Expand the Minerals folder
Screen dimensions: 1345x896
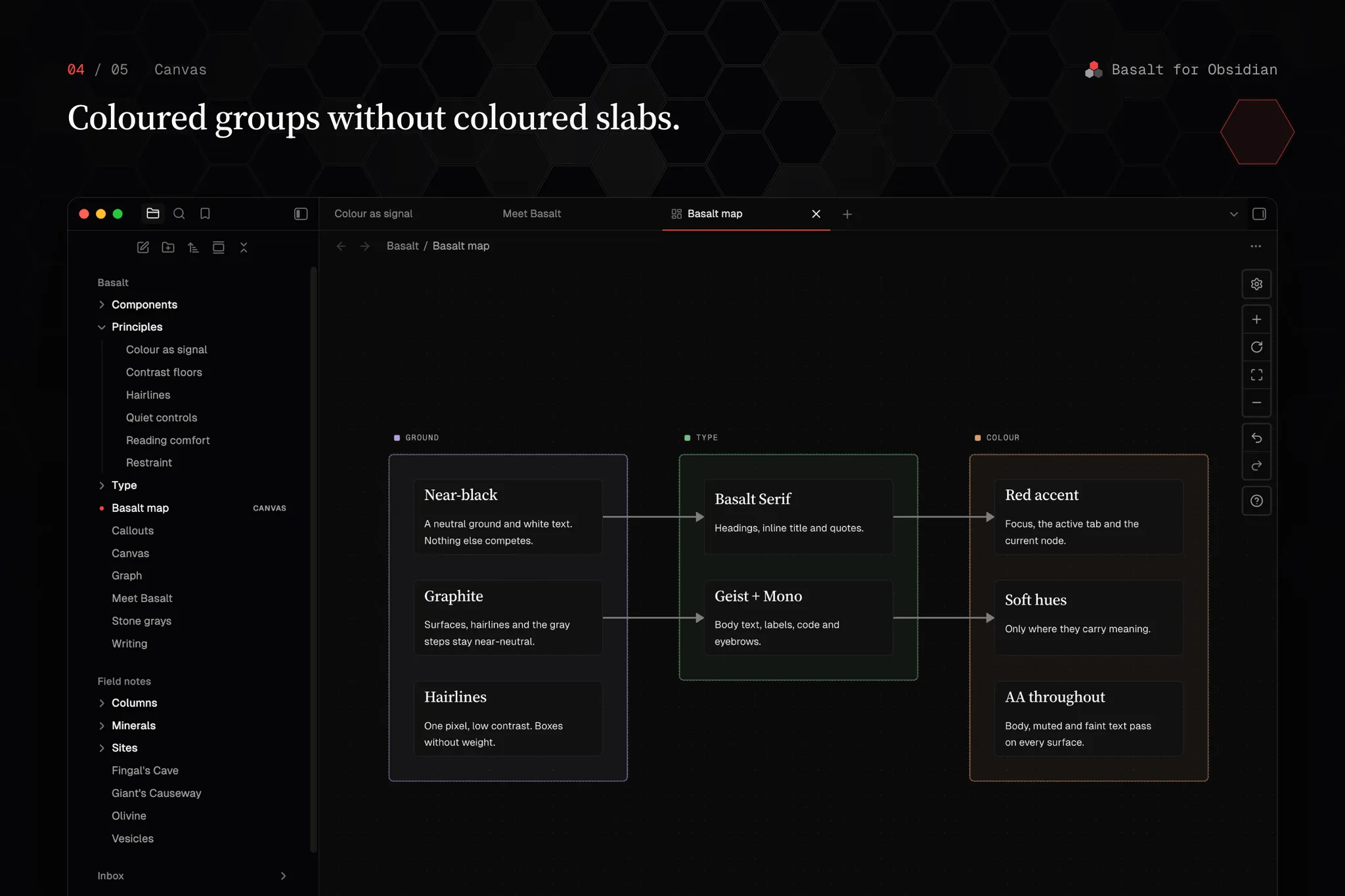pos(102,725)
